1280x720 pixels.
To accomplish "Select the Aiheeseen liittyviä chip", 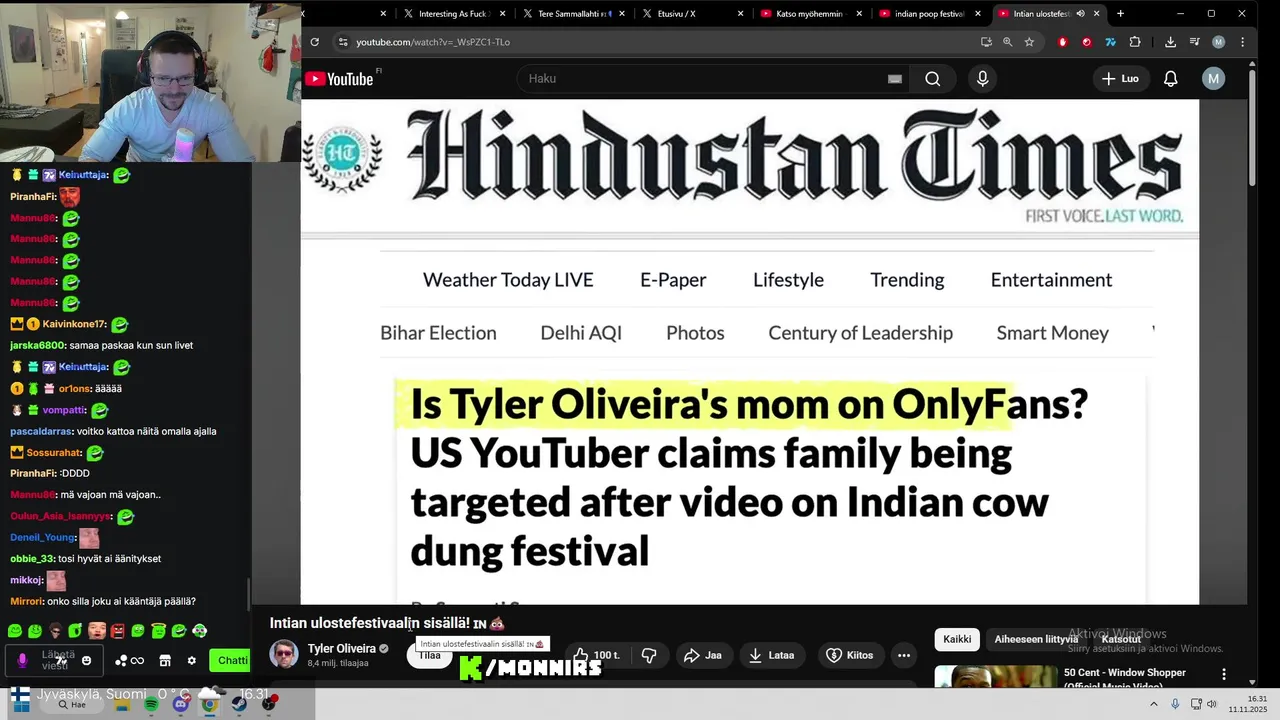I will tap(1036, 639).
